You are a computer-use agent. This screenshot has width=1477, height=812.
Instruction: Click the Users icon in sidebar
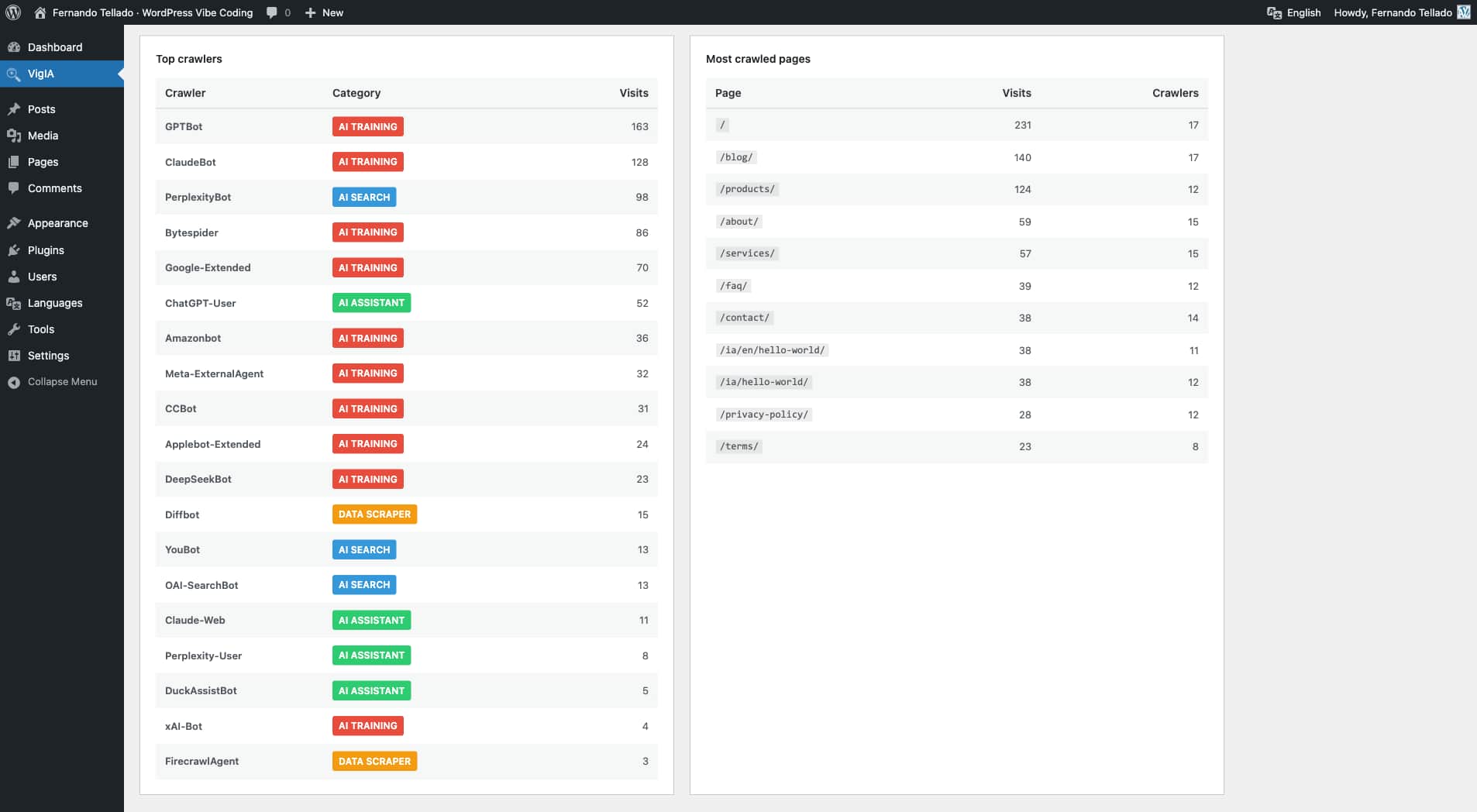click(x=14, y=277)
